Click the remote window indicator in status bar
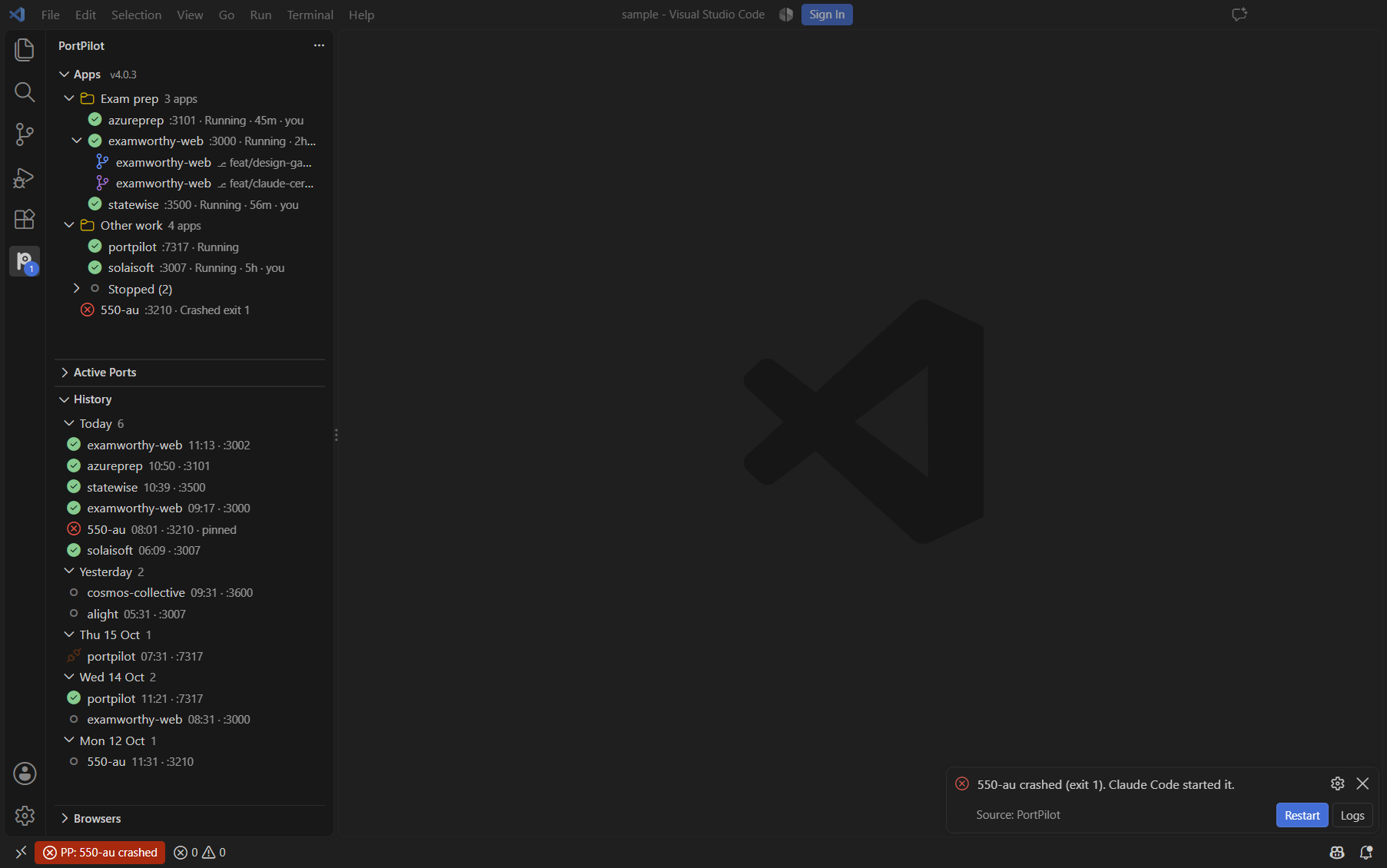 pos(21,852)
